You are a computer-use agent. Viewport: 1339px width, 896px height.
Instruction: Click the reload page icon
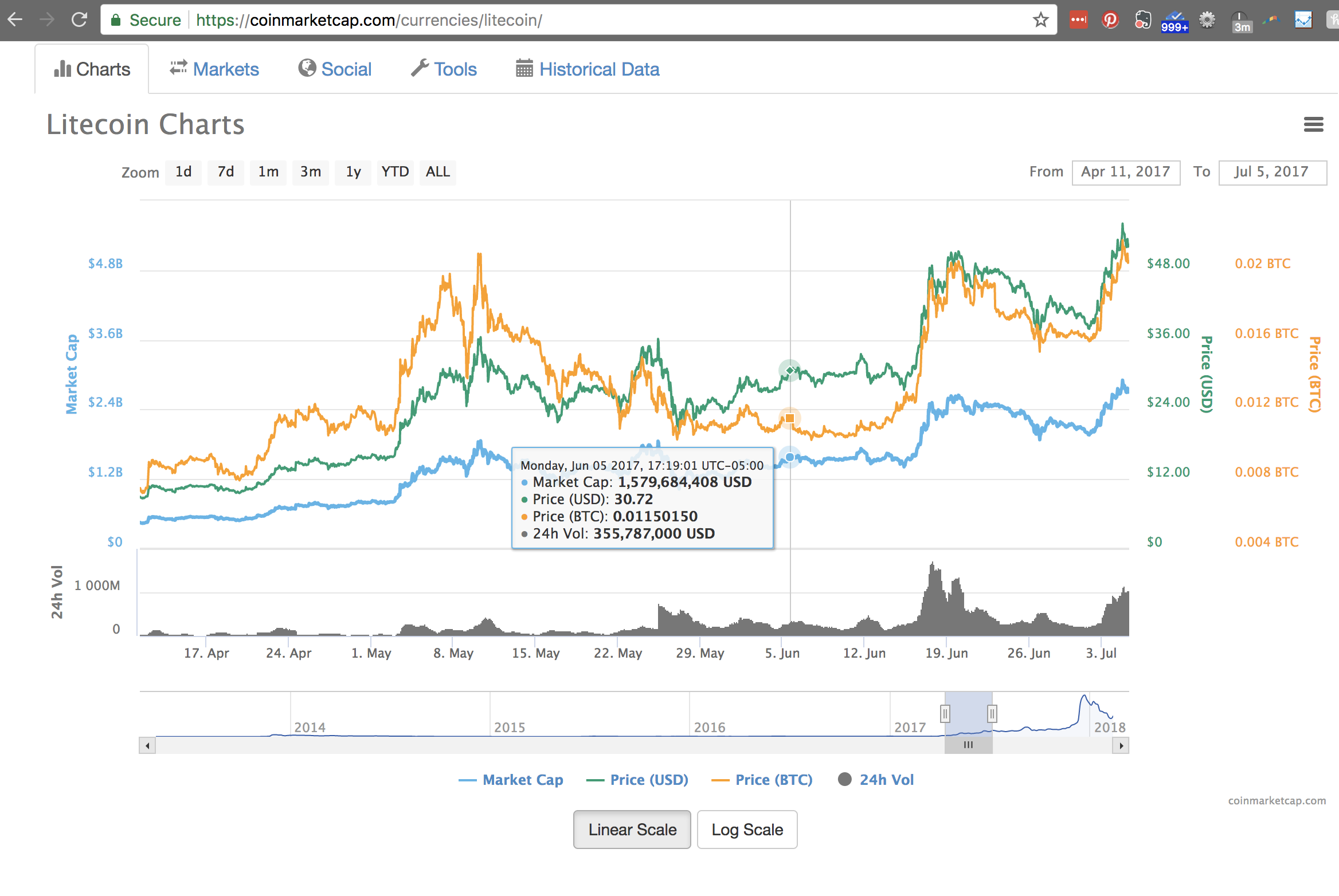click(79, 19)
